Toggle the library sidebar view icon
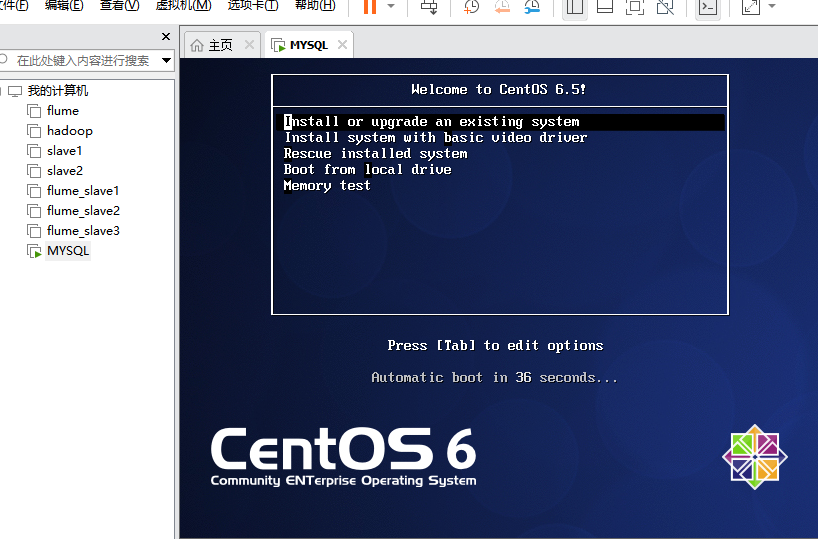Viewport: 818px width, 539px height. pyautogui.click(x=574, y=7)
